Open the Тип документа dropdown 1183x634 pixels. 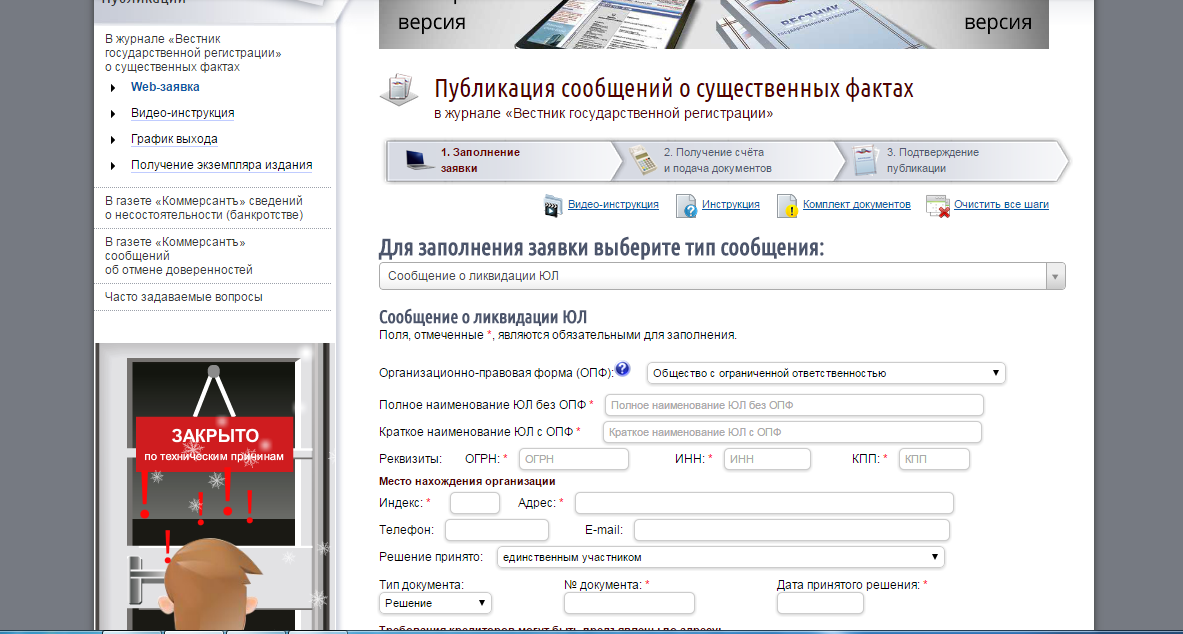tap(435, 603)
